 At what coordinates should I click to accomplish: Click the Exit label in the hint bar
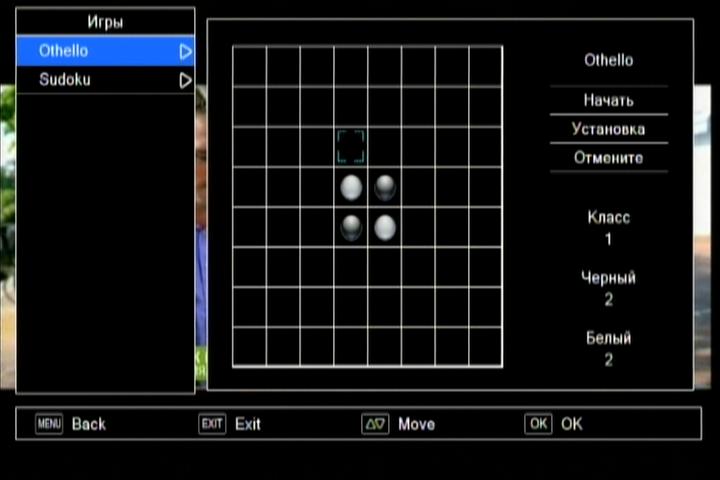coord(248,424)
